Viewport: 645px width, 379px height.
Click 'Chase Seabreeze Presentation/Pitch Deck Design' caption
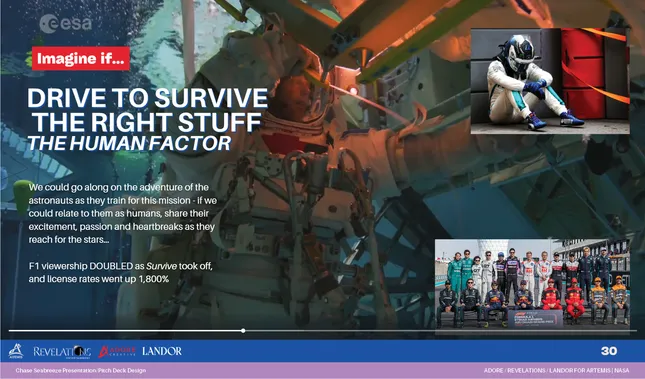[x=81, y=370]
